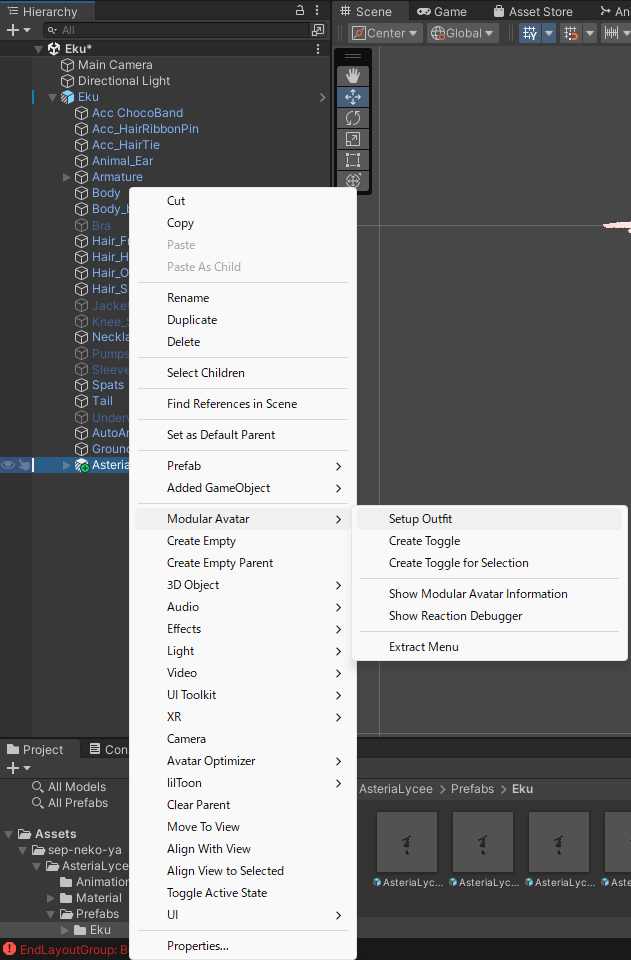Click Create Toggle in the submenu
The height and width of the screenshot is (960, 631).
tap(424, 541)
